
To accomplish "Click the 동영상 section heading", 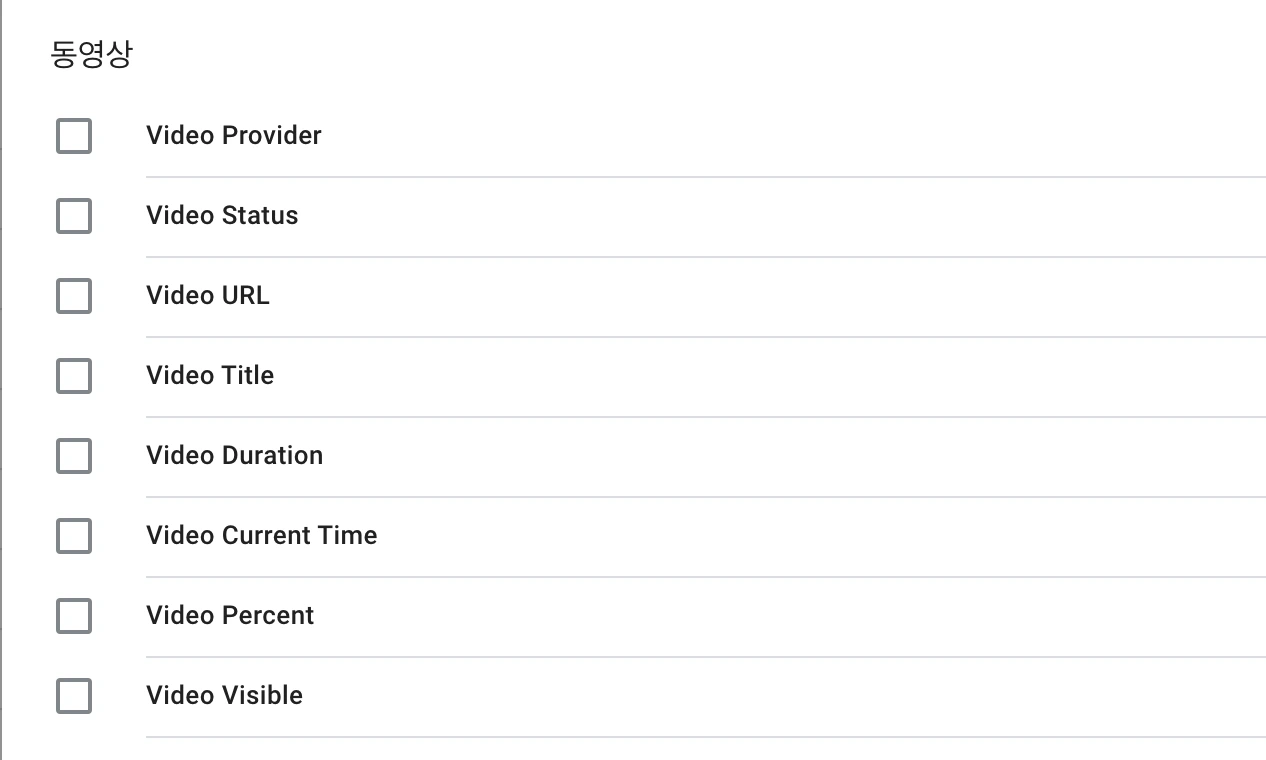I will point(91,55).
